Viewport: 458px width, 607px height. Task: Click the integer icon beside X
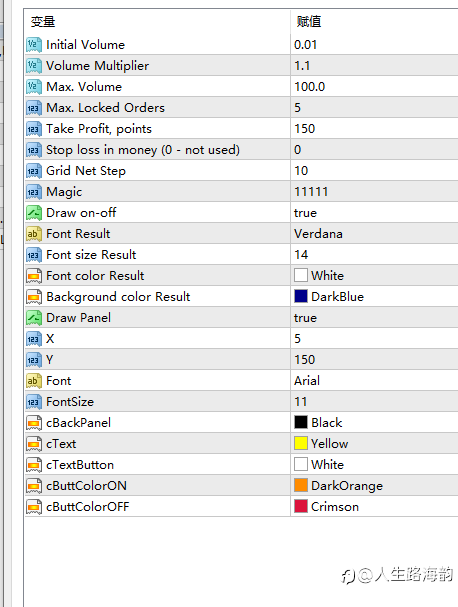(34, 339)
